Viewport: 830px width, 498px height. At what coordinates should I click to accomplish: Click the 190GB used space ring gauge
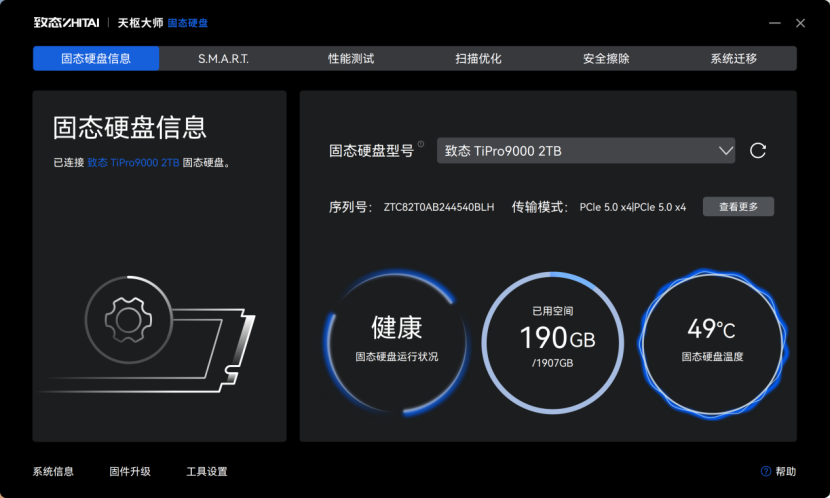(553, 339)
